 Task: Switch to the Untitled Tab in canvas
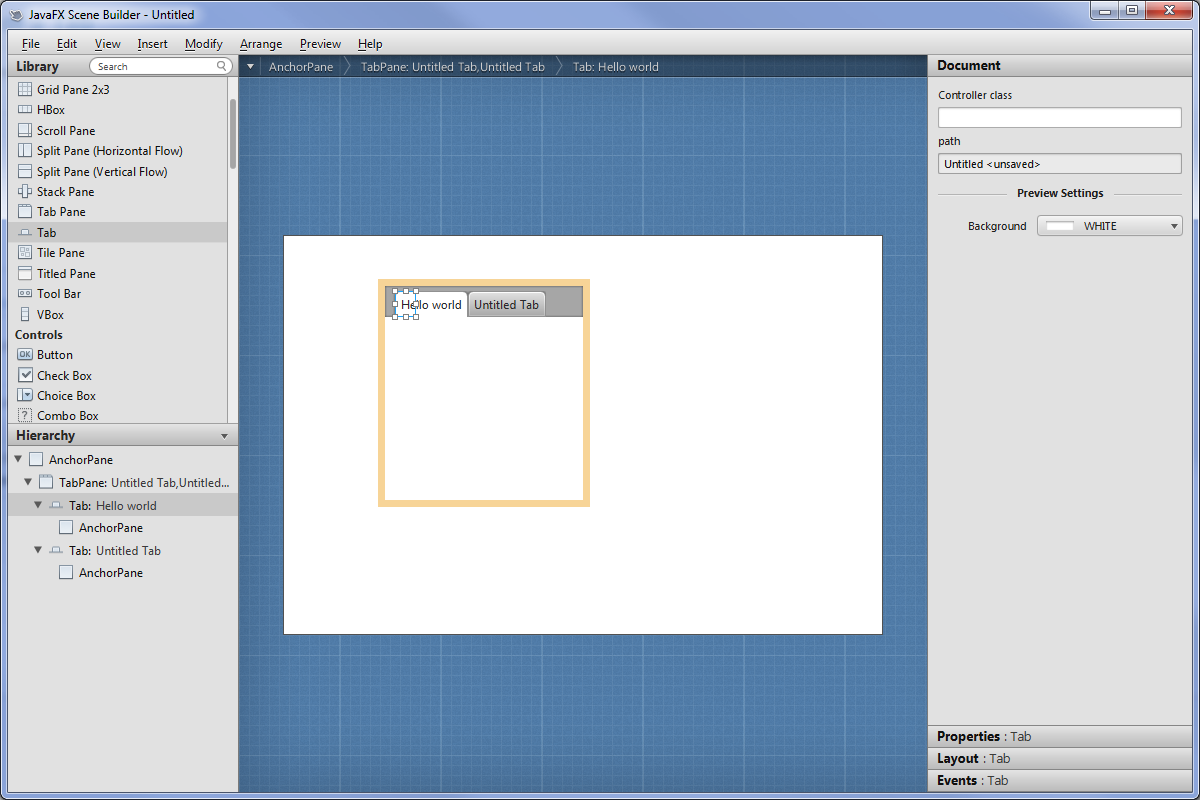pos(506,305)
